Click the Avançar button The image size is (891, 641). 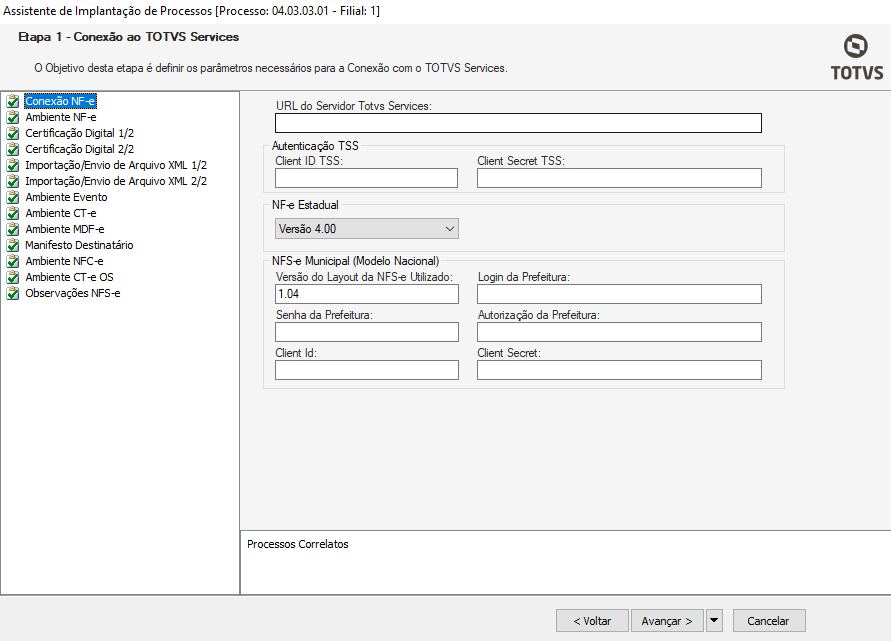667,621
